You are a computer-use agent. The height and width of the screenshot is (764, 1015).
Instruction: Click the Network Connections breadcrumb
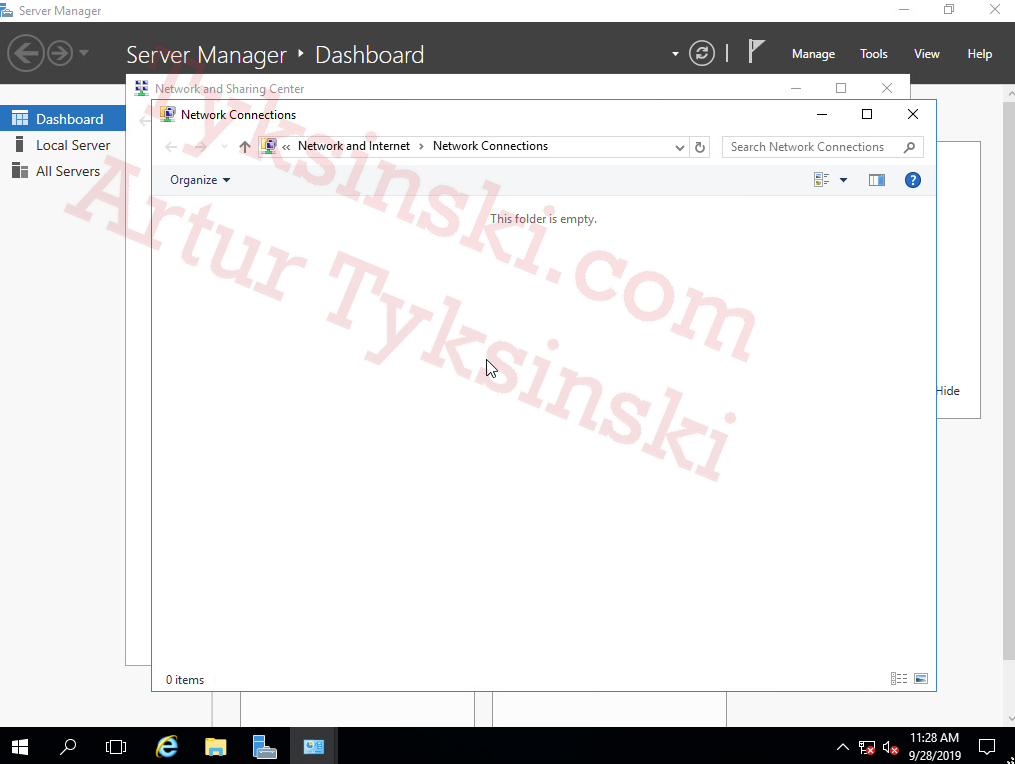(490, 146)
